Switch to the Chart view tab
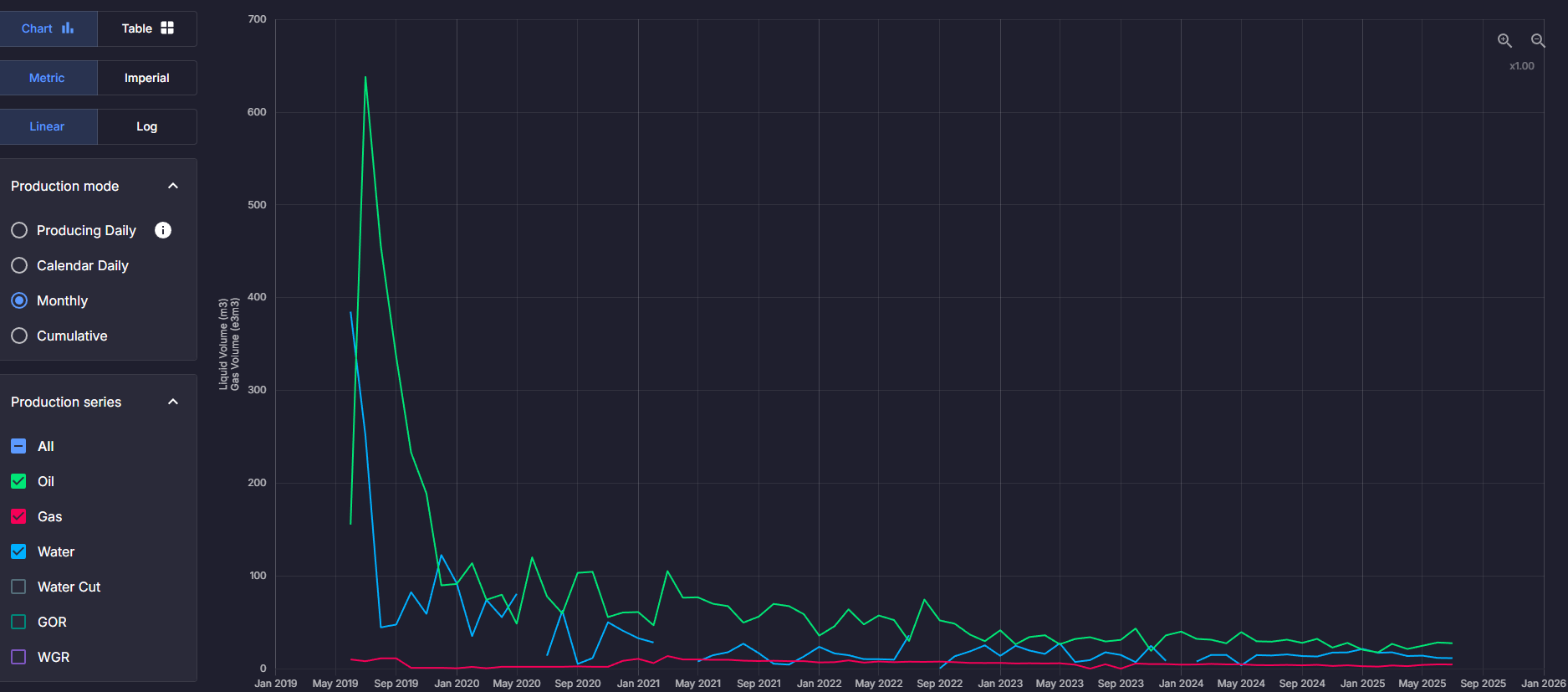This screenshot has height=692, width=1568. click(48, 28)
